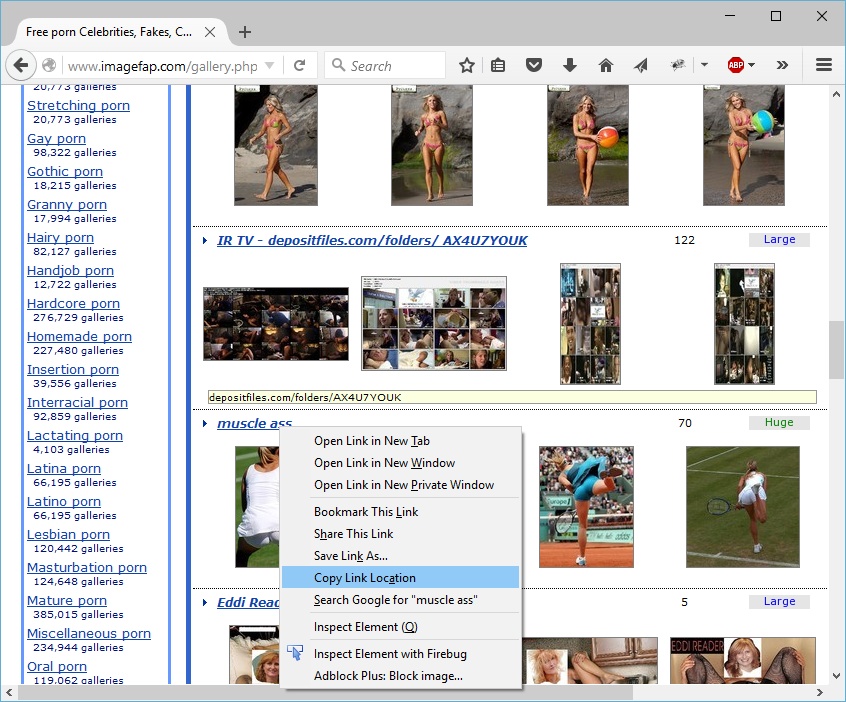Open the first dark IR TV collage thumbnail
The height and width of the screenshot is (702, 846).
[276, 324]
